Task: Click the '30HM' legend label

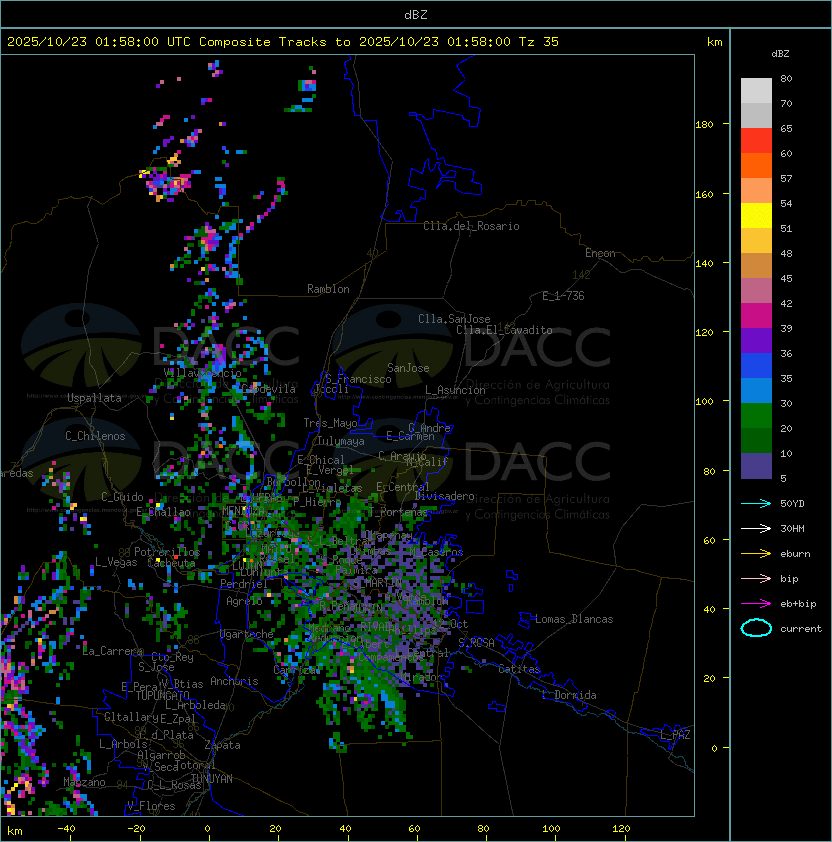Action: pos(792,528)
